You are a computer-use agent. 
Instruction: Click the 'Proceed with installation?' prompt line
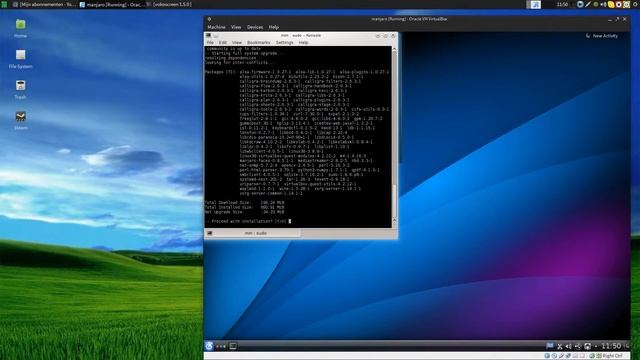[x=248, y=221]
